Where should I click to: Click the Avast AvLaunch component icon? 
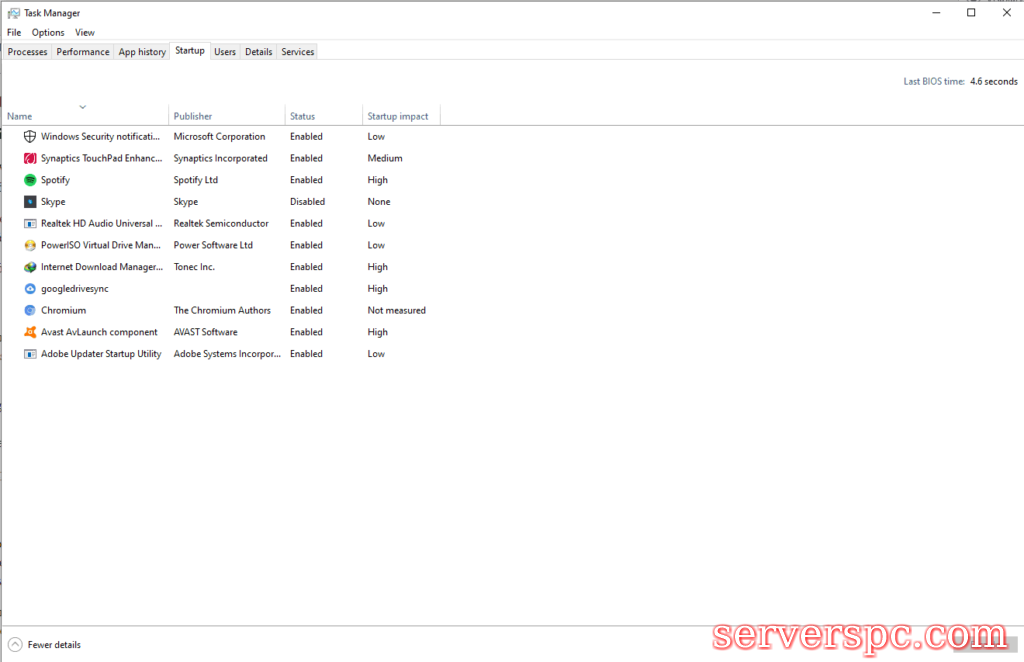30,332
